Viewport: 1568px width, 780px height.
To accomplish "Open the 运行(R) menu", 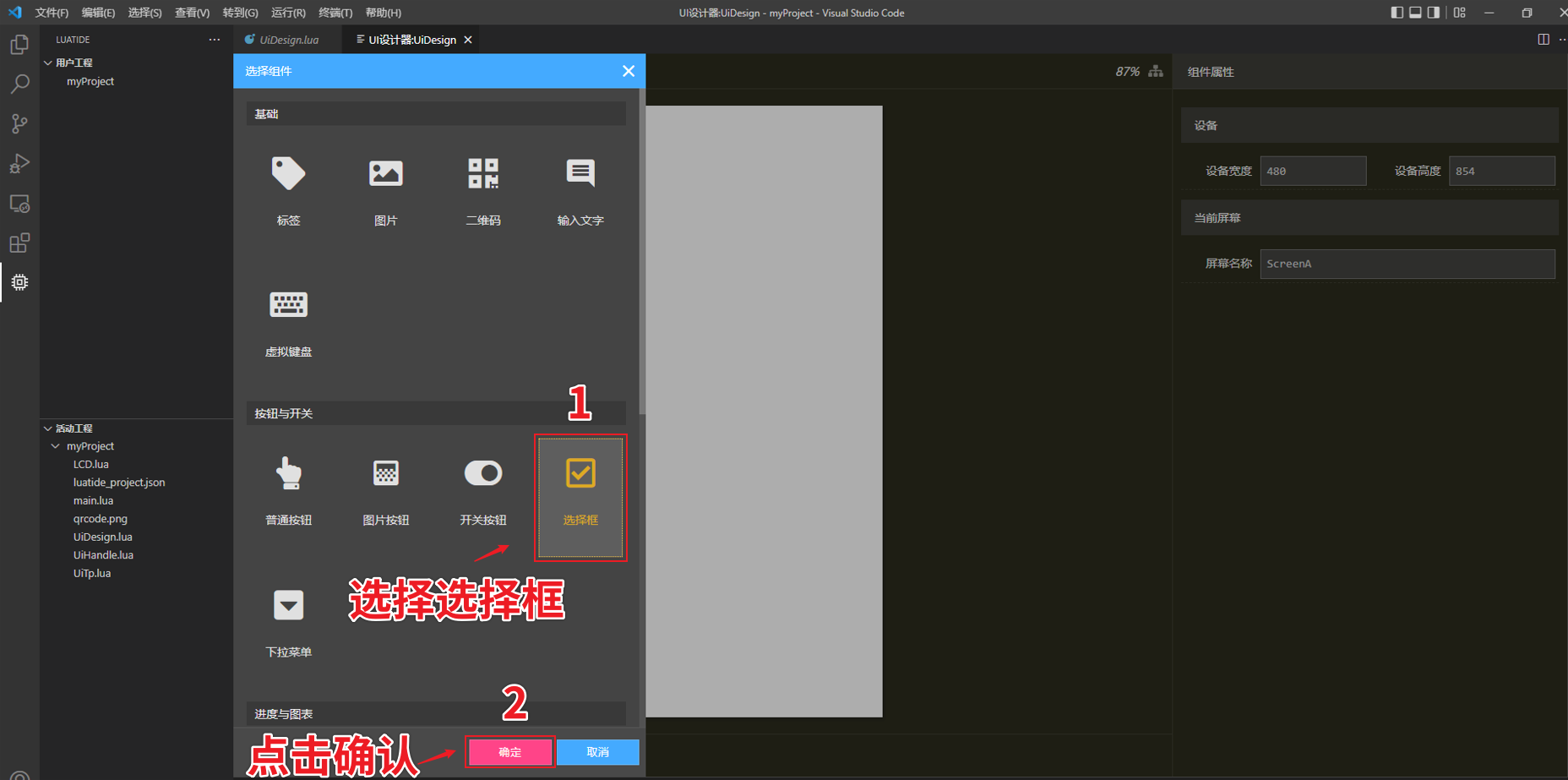I will [x=288, y=13].
